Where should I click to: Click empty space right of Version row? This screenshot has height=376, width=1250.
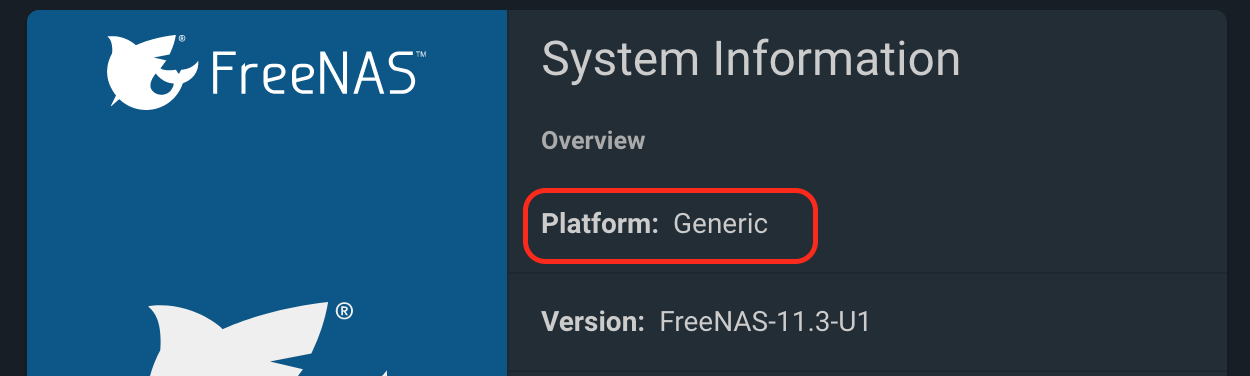[1050, 322]
